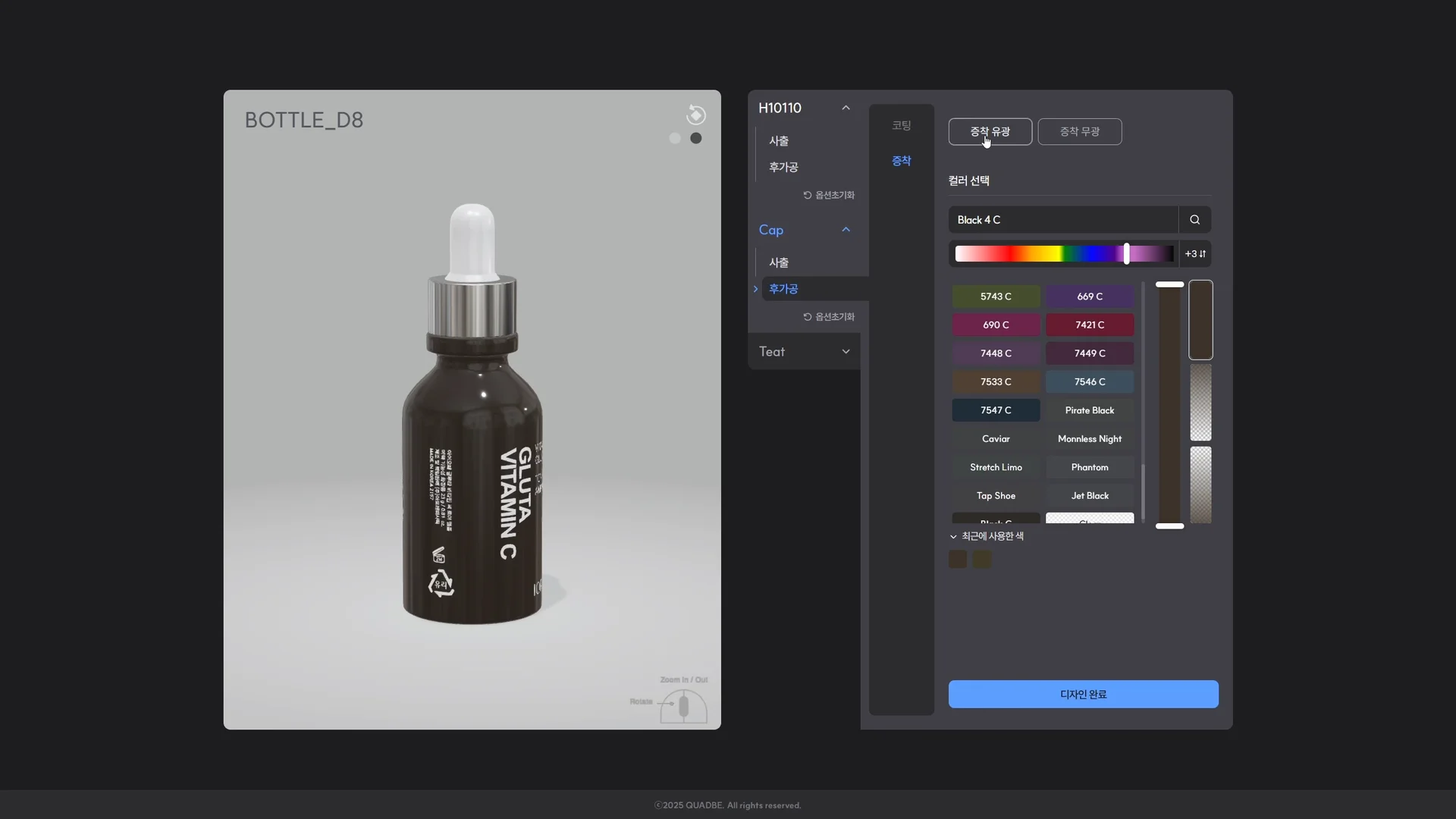Click reset options icon under Cap
Screen dimensions: 1456x819
tap(808, 317)
